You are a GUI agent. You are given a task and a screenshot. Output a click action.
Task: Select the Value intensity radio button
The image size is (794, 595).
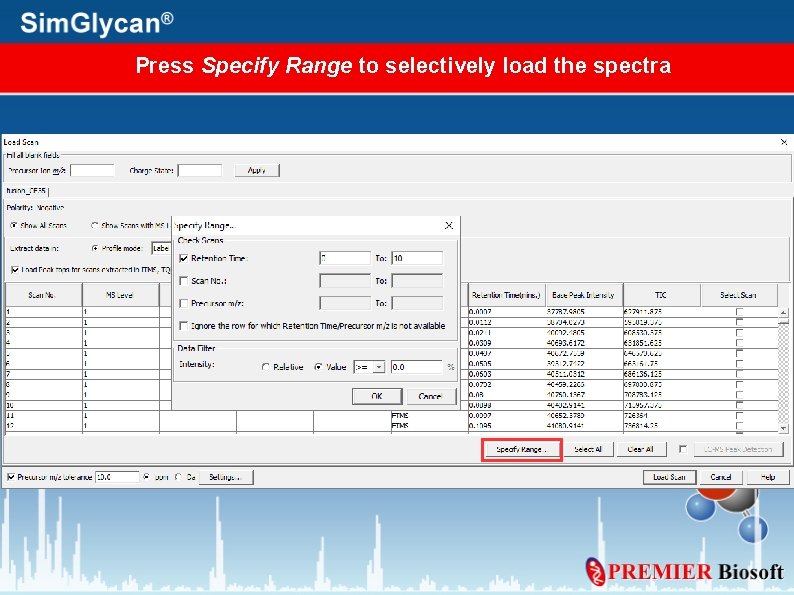coord(318,367)
